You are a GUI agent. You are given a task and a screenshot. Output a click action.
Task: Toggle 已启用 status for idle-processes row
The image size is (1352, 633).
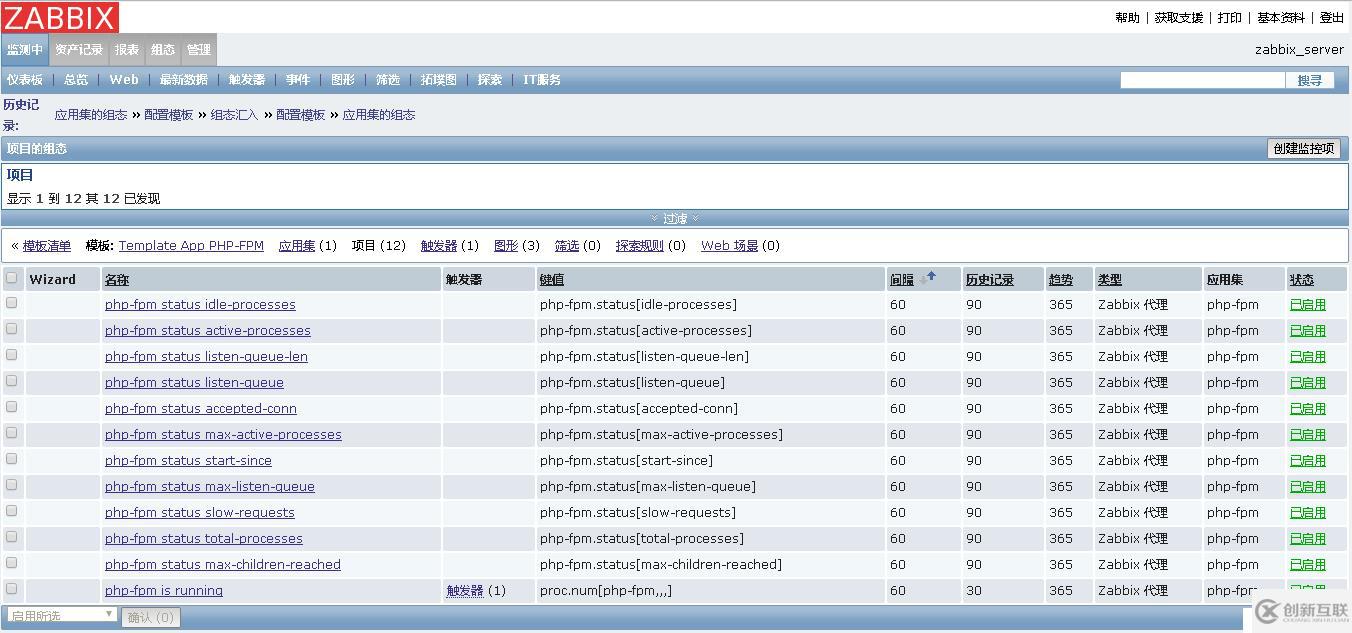(1308, 305)
